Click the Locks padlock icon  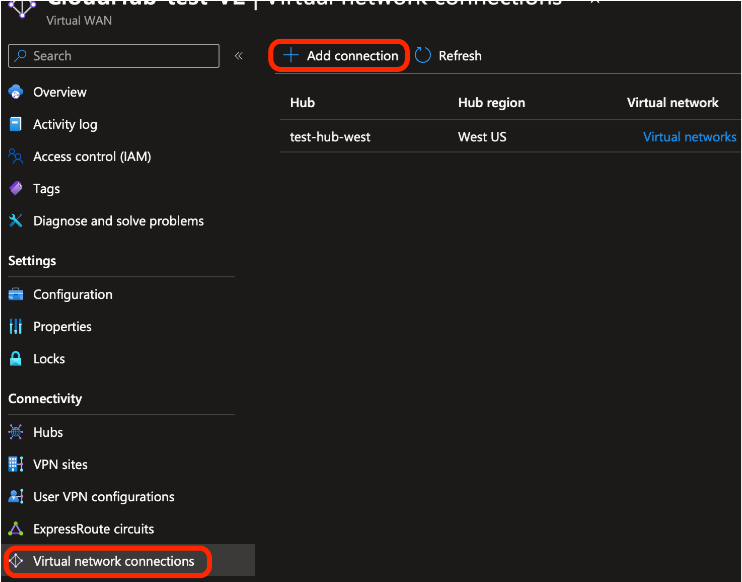(15, 359)
